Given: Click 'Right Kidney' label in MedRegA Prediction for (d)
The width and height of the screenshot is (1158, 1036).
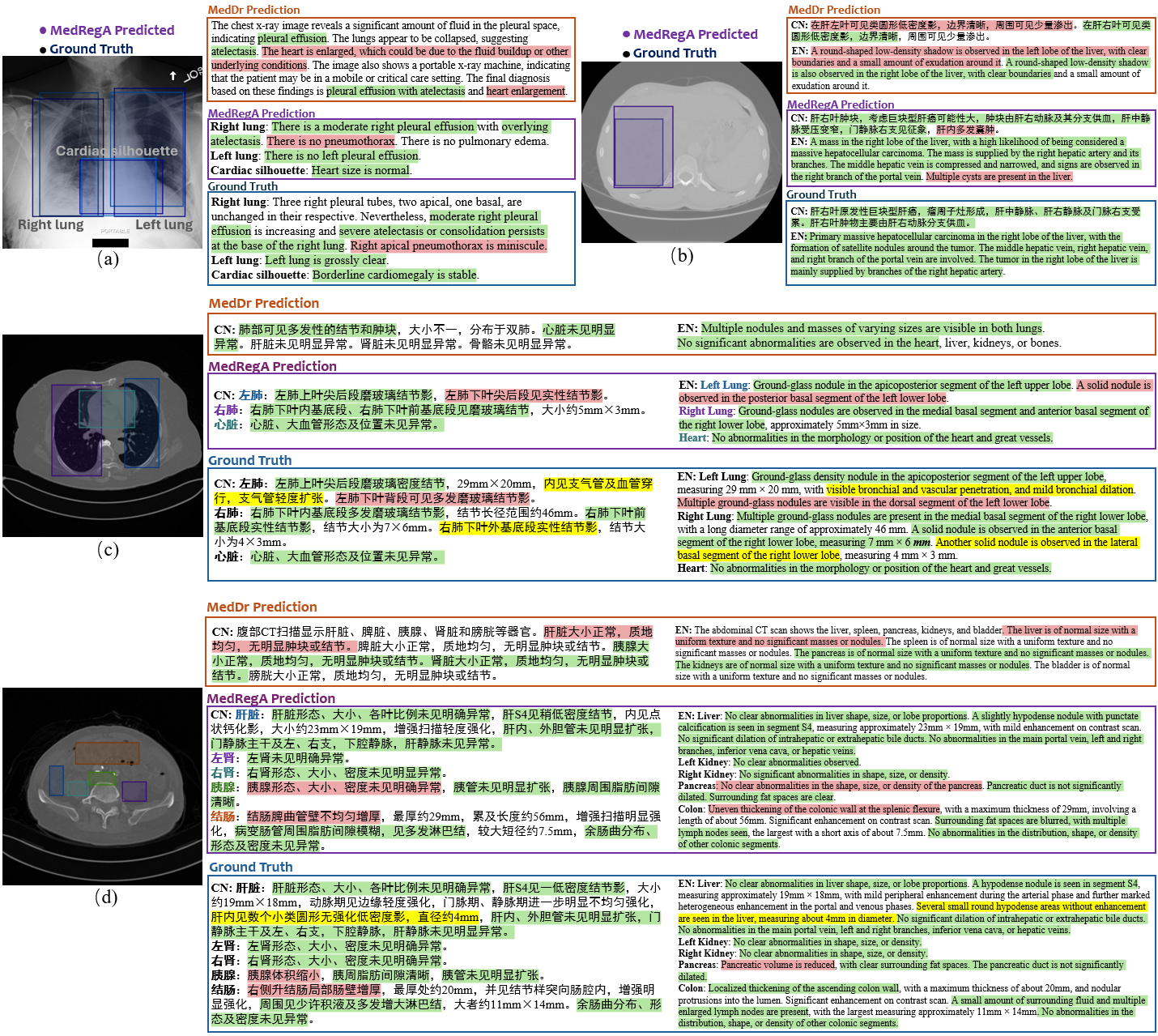Looking at the screenshot, I should pyautogui.click(x=706, y=775).
